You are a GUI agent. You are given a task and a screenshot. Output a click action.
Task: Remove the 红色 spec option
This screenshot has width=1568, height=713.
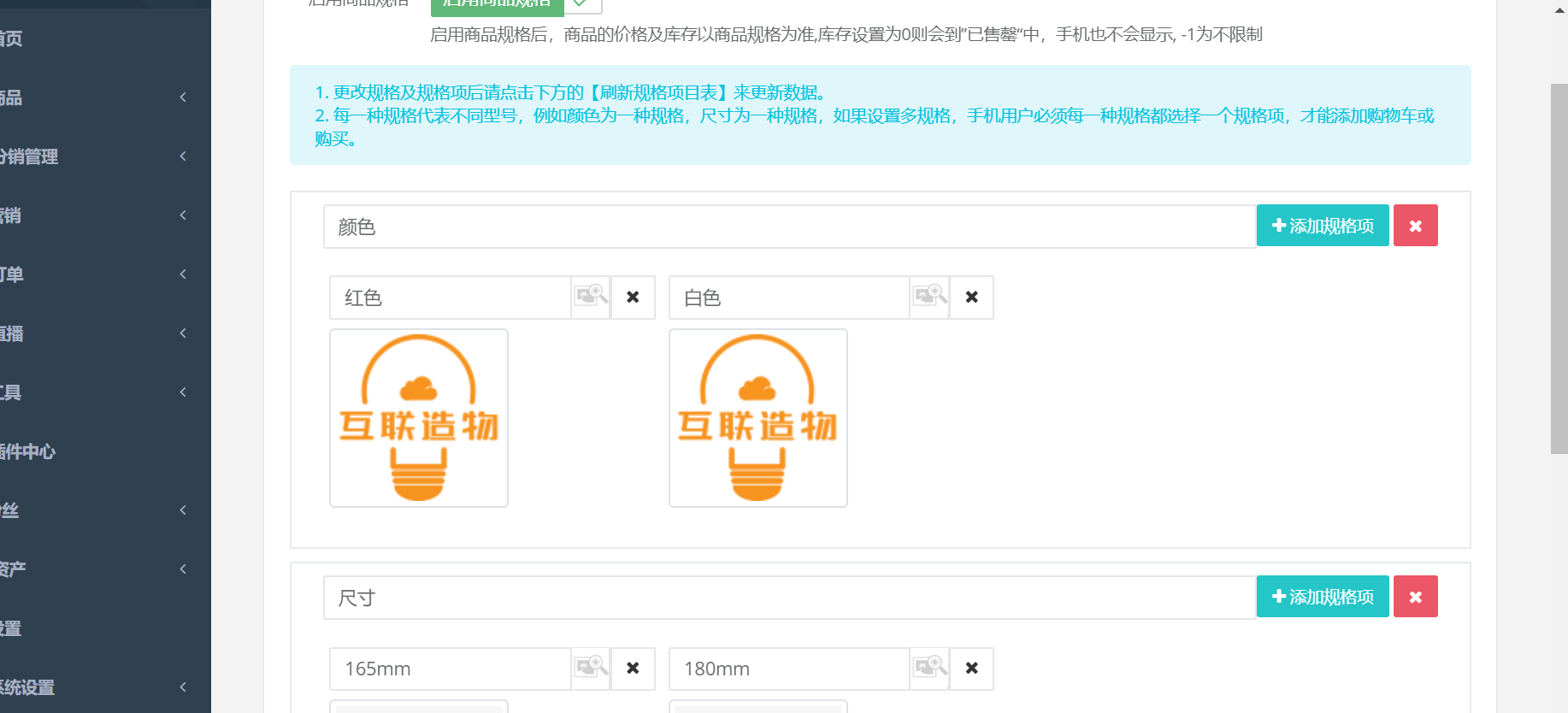pyautogui.click(x=633, y=298)
